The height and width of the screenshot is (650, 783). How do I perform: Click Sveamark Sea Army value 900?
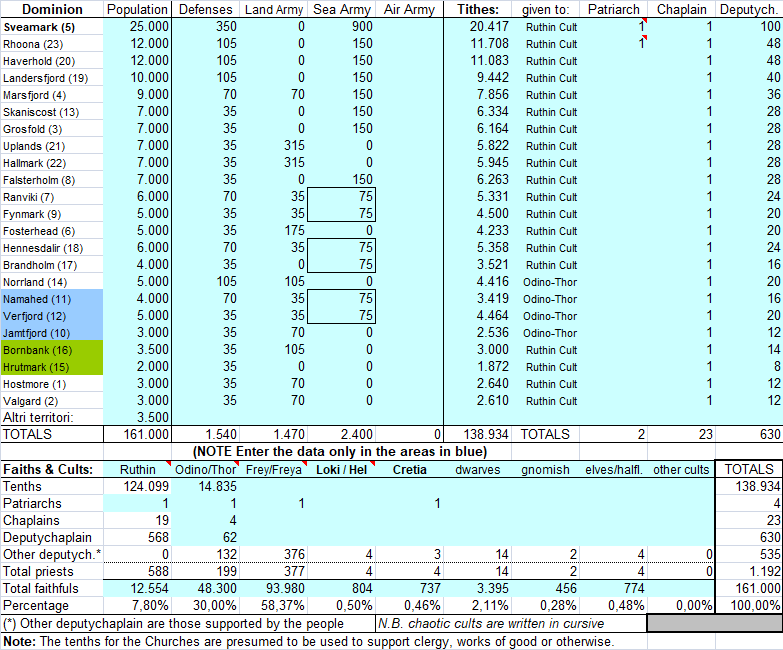[341, 27]
